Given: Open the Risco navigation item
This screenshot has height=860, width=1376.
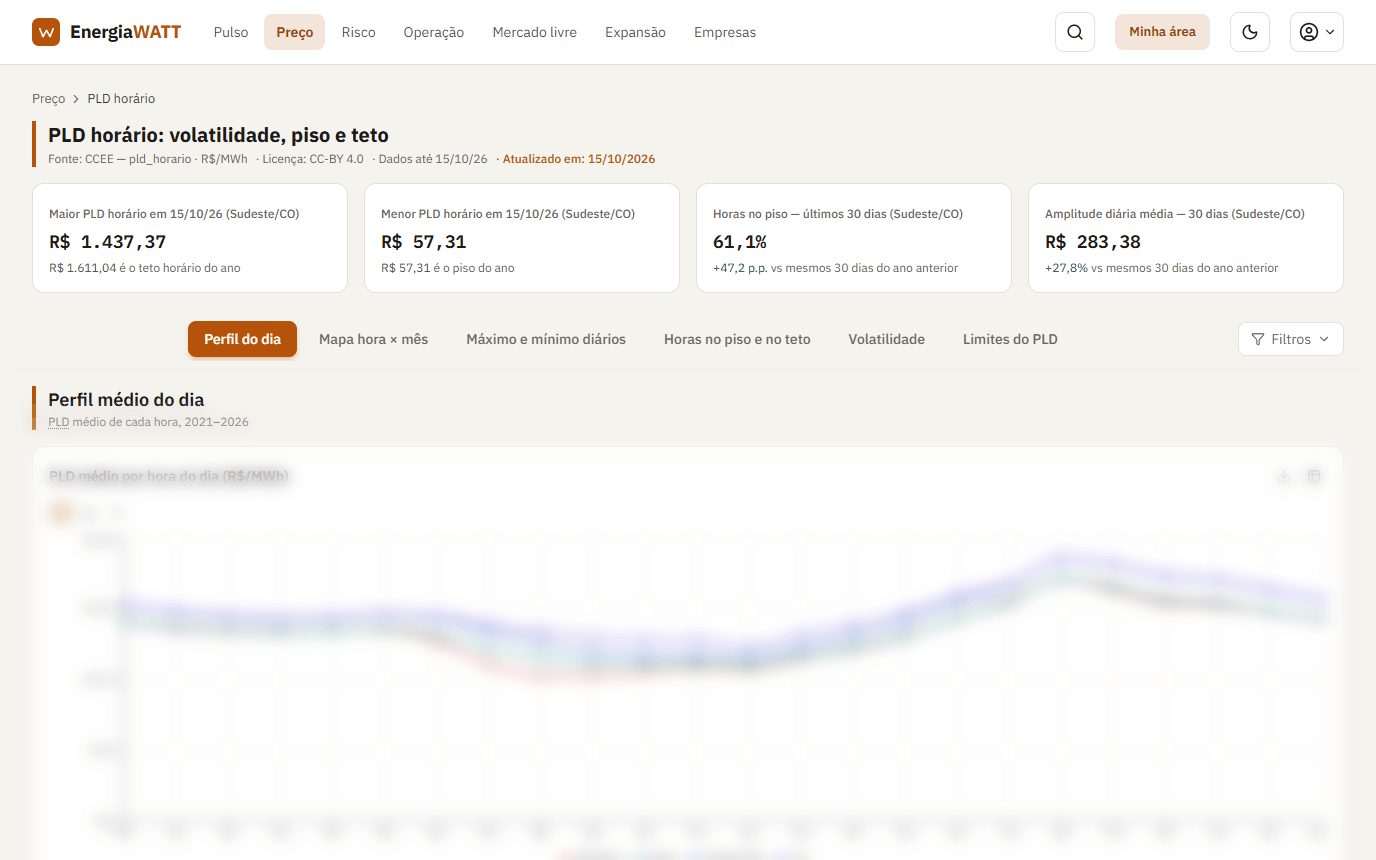Looking at the screenshot, I should coord(358,32).
